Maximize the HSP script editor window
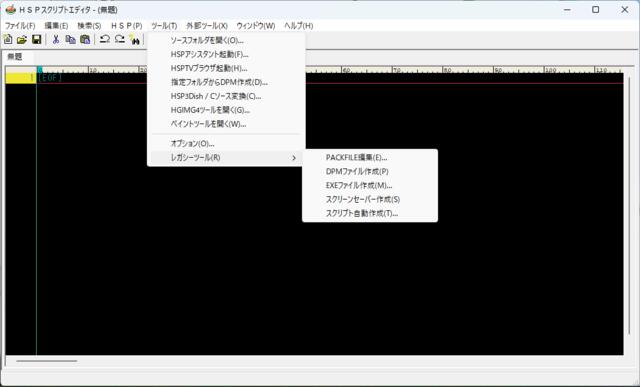The image size is (640, 387). click(x=596, y=9)
